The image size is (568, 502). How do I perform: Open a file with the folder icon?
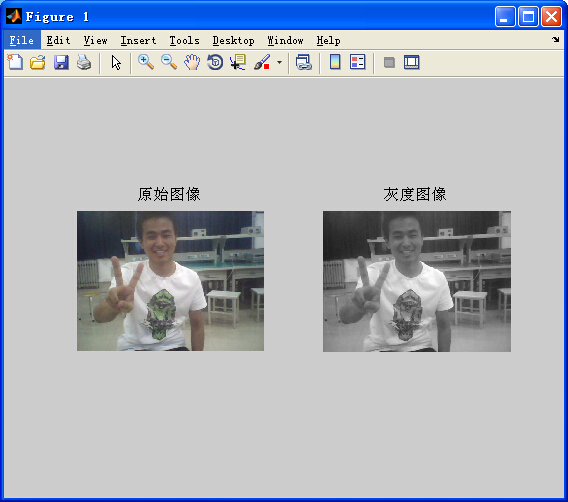point(38,62)
